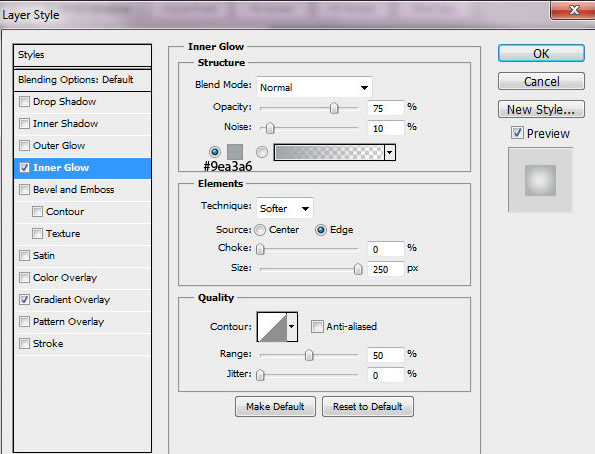
Task: Click the Opacity slider handle
Action: 334,108
